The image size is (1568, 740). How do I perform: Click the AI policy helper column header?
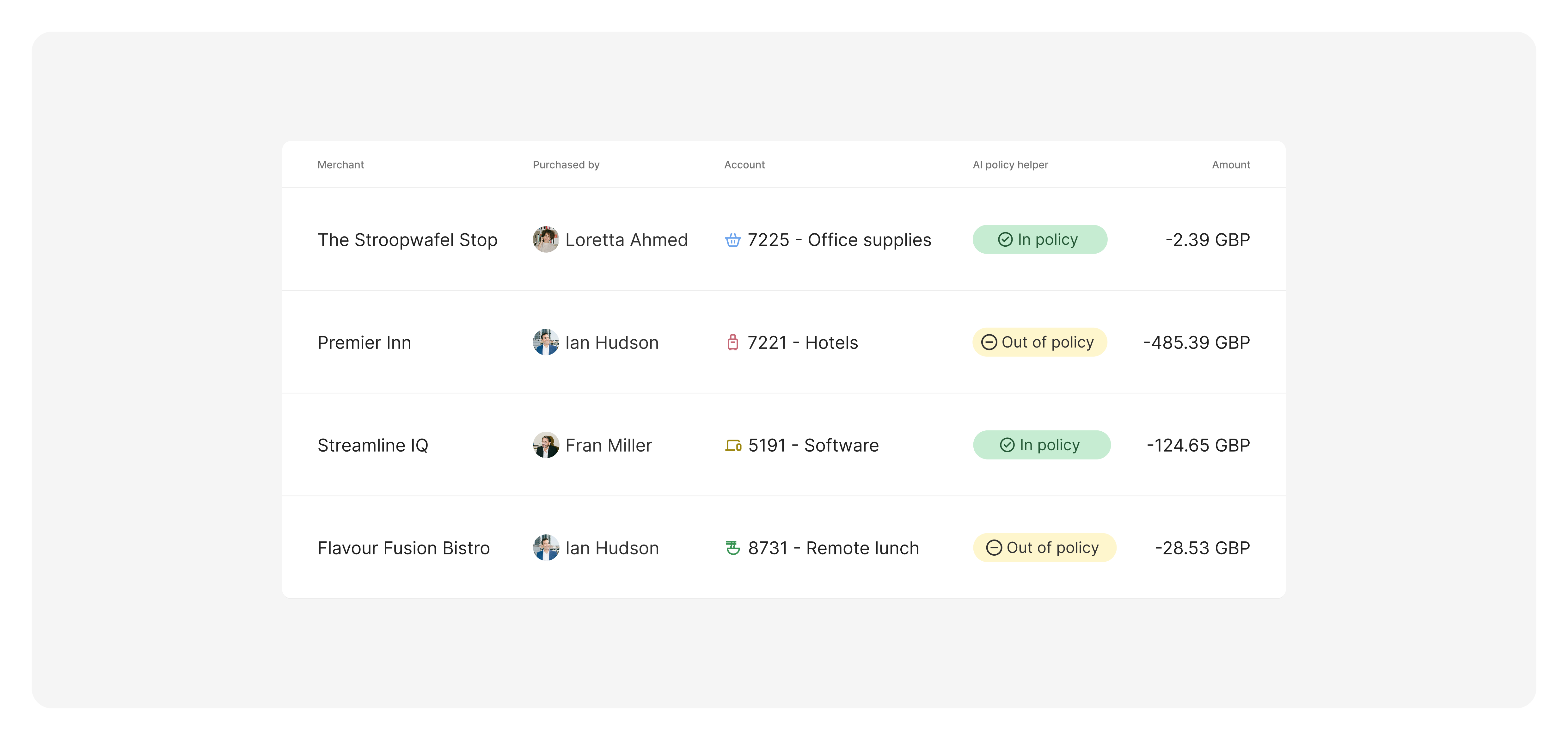coord(1010,164)
